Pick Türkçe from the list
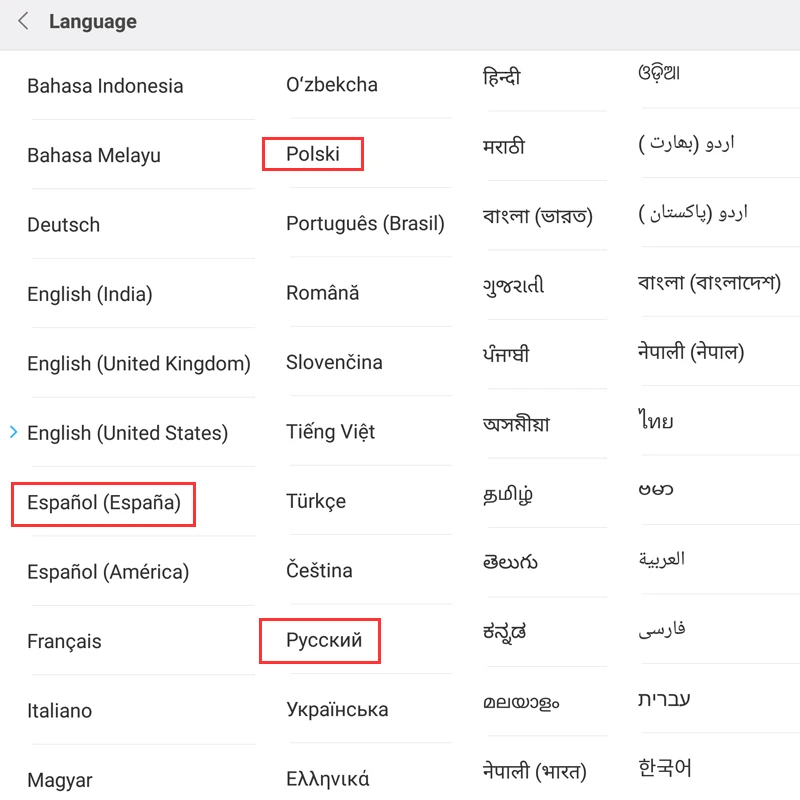The width and height of the screenshot is (800, 800). pos(316,501)
